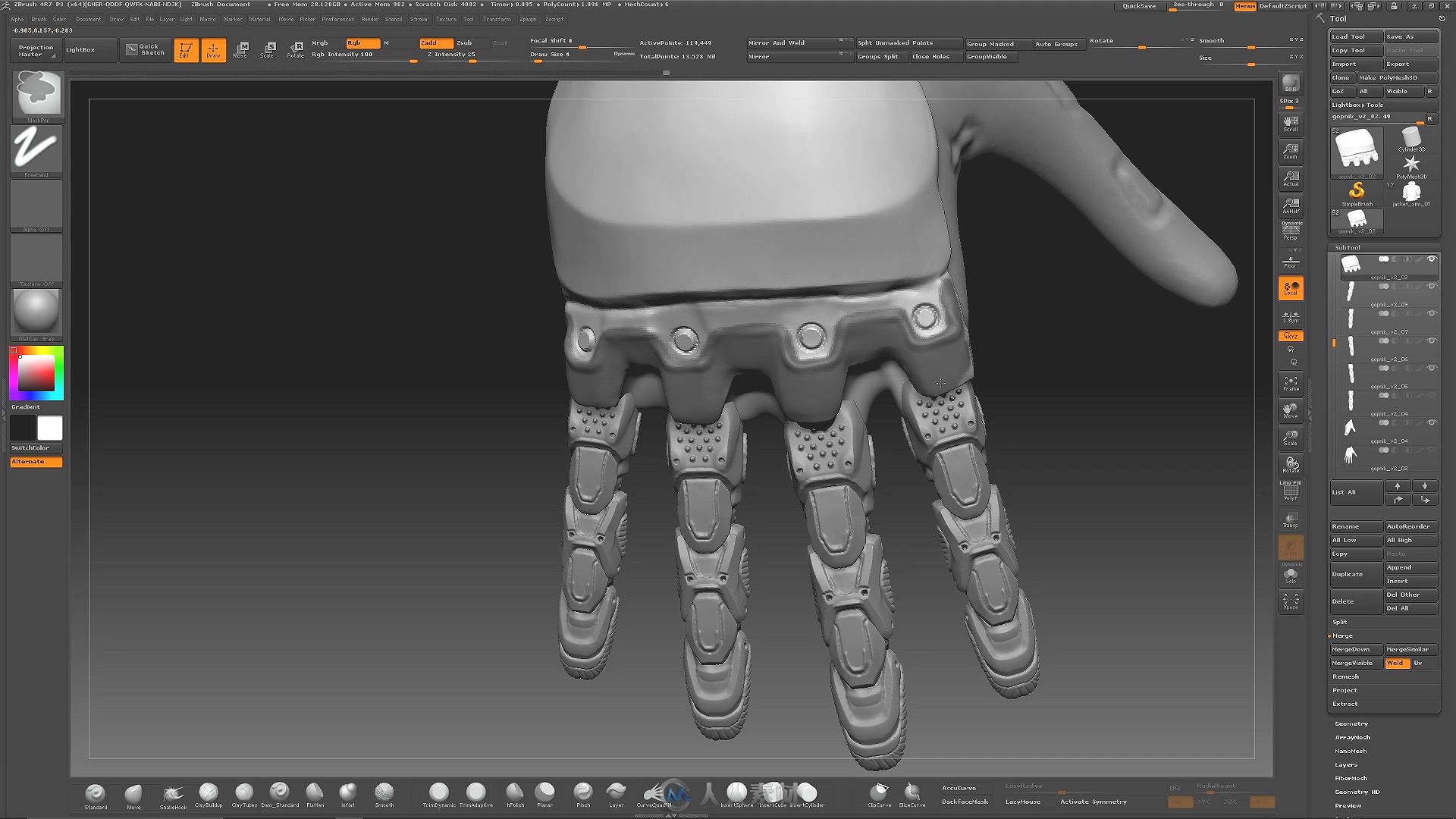Image resolution: width=1456 pixels, height=819 pixels.
Task: Expand the Remesh section
Action: [x=1345, y=676]
